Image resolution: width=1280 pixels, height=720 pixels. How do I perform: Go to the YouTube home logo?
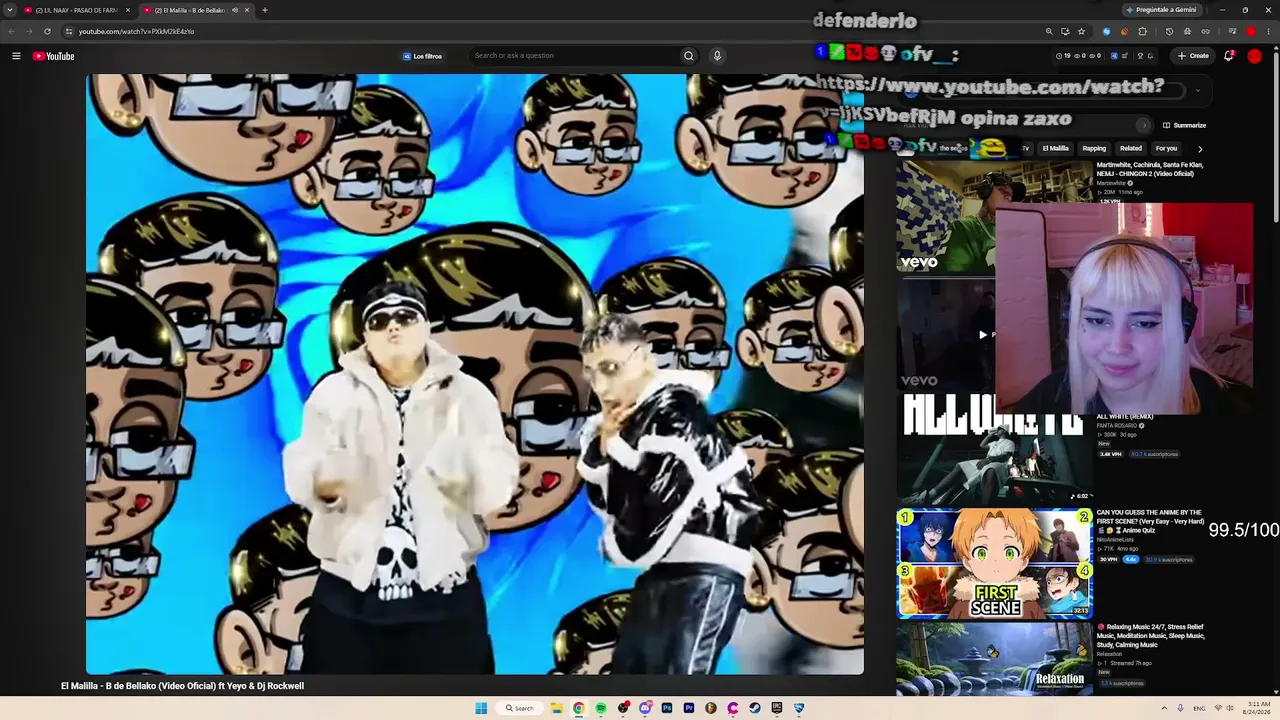coord(54,56)
